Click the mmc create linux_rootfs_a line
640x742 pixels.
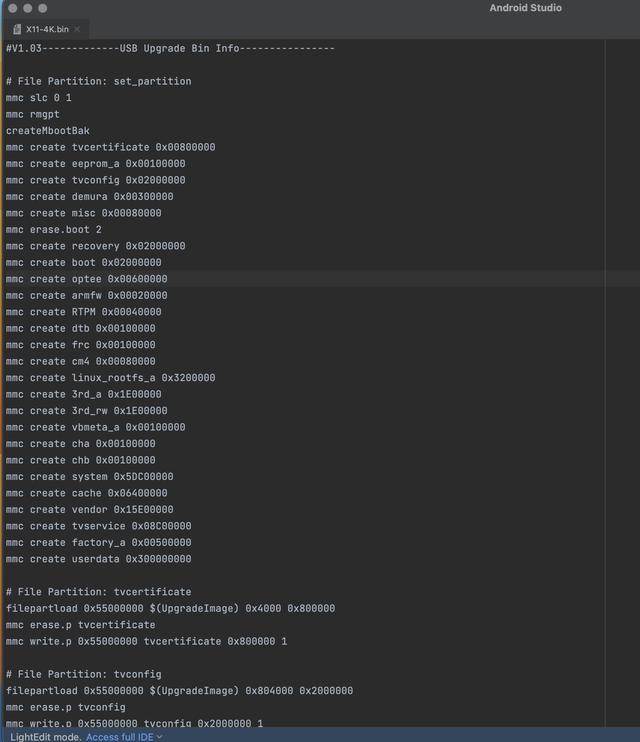tap(110, 378)
